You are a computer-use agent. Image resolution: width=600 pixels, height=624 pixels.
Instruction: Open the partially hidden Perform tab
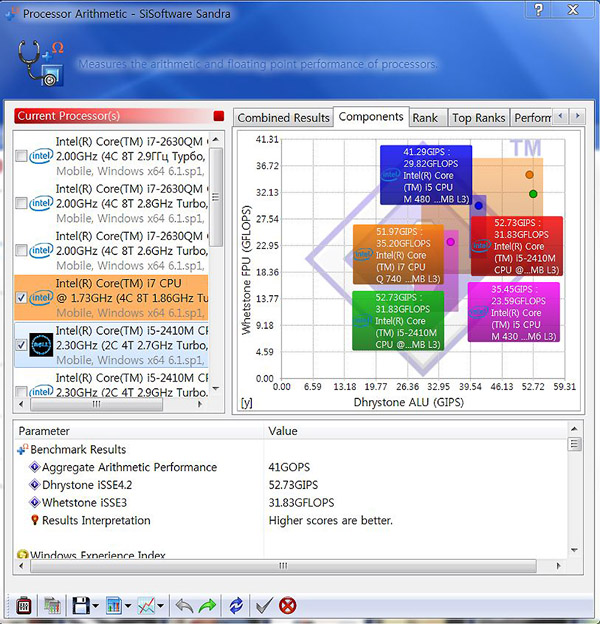coord(532,118)
